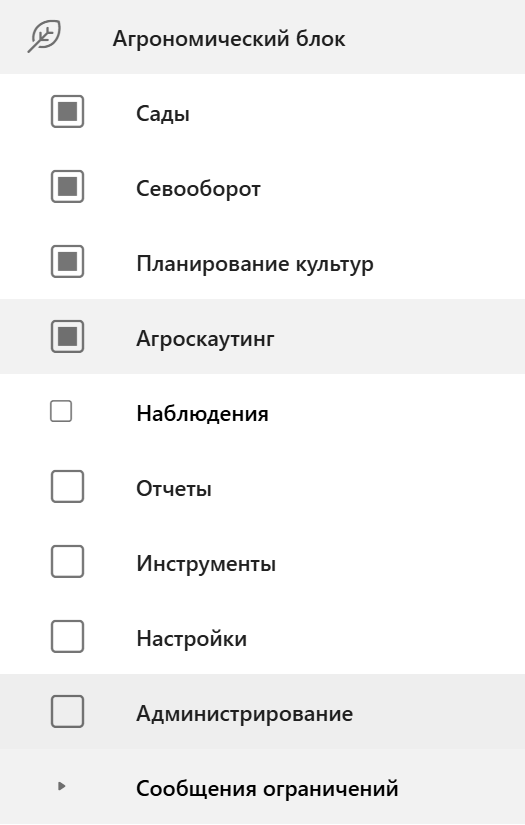Check the Настройки checkbox
This screenshot has height=825, width=525.
[67, 637]
